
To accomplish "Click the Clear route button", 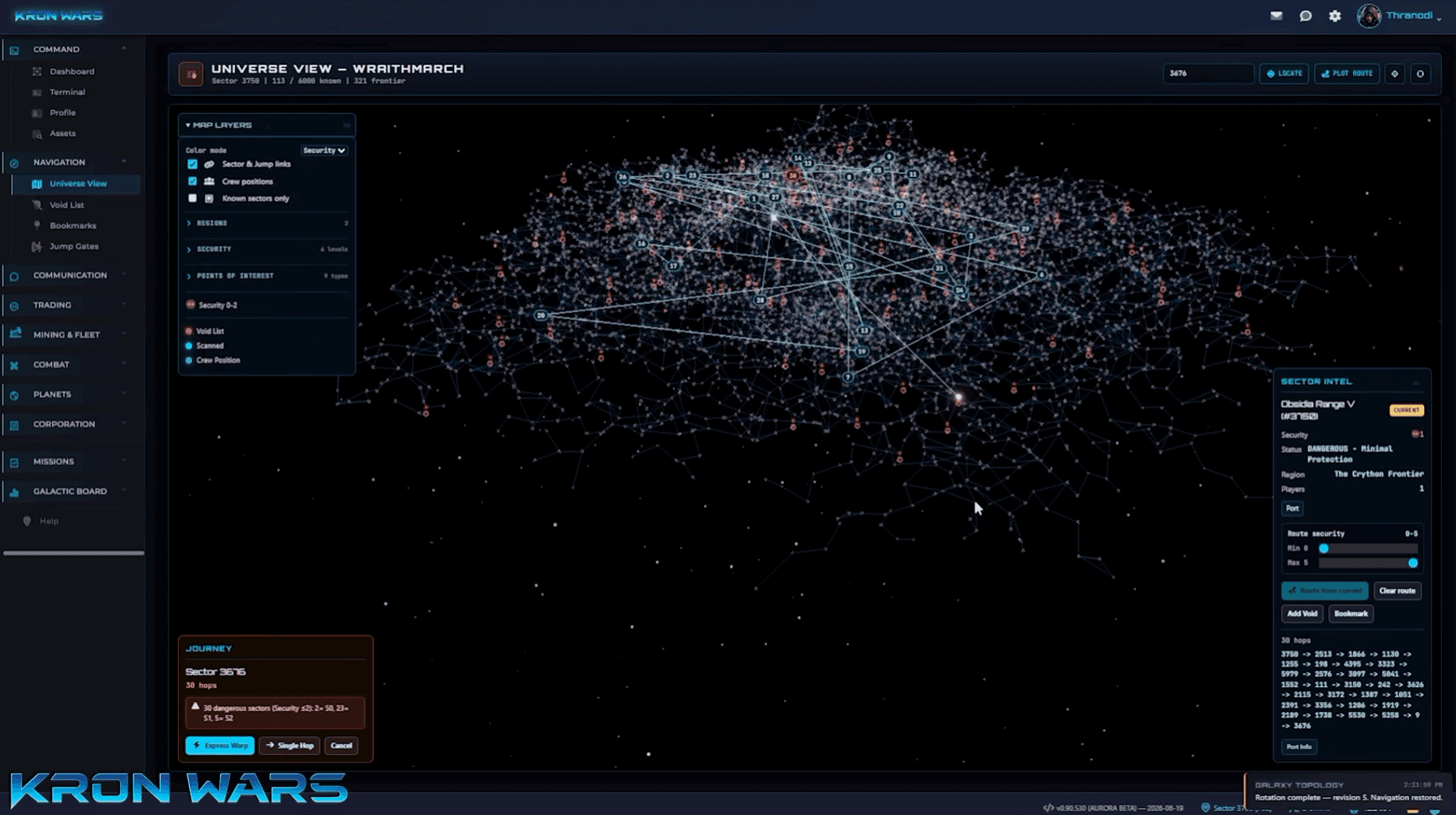I will tap(1397, 591).
